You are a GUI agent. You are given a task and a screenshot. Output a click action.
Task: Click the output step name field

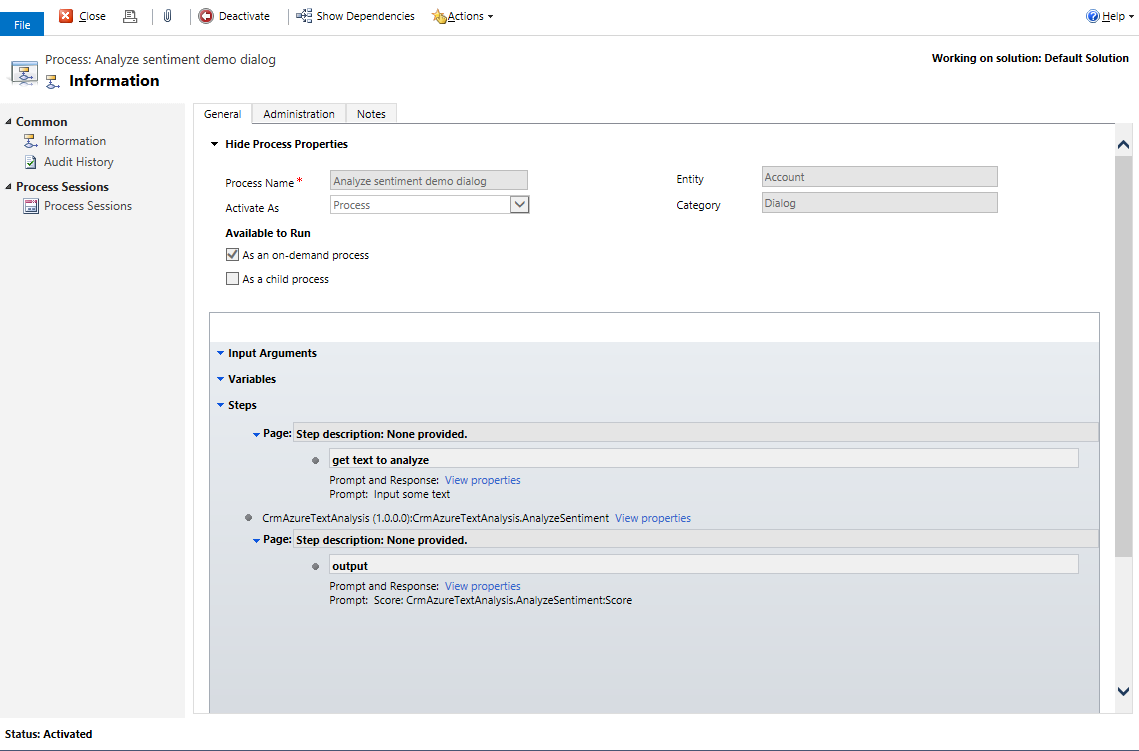pyautogui.click(x=703, y=566)
